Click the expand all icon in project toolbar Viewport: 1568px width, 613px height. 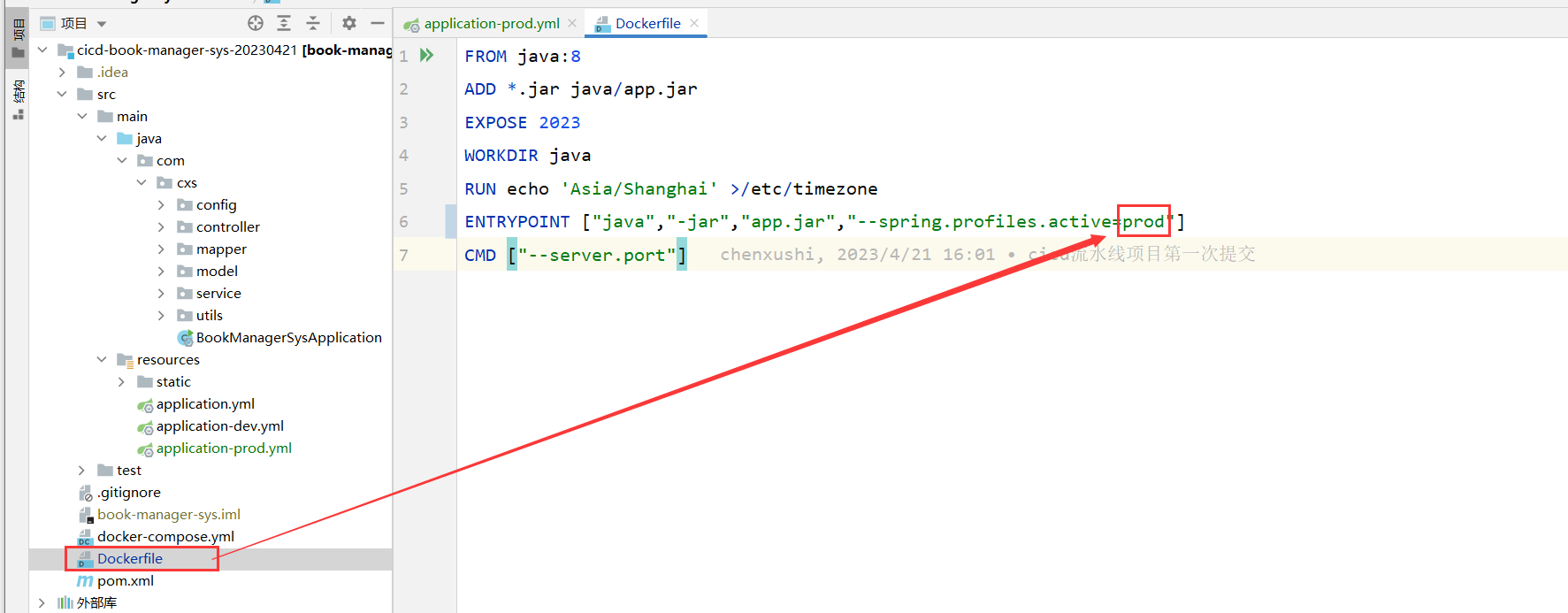[x=284, y=23]
